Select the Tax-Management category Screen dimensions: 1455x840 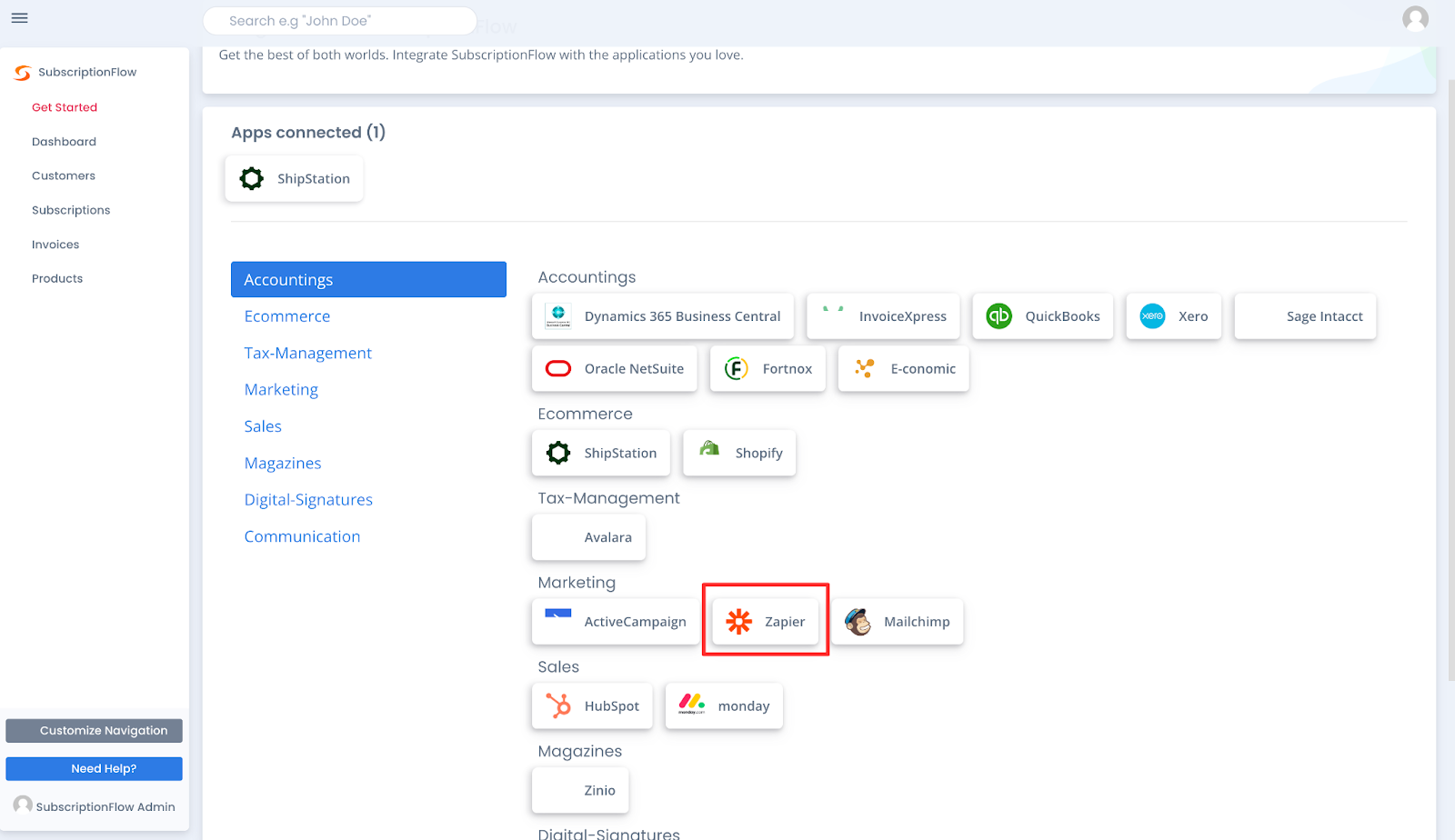coord(308,353)
